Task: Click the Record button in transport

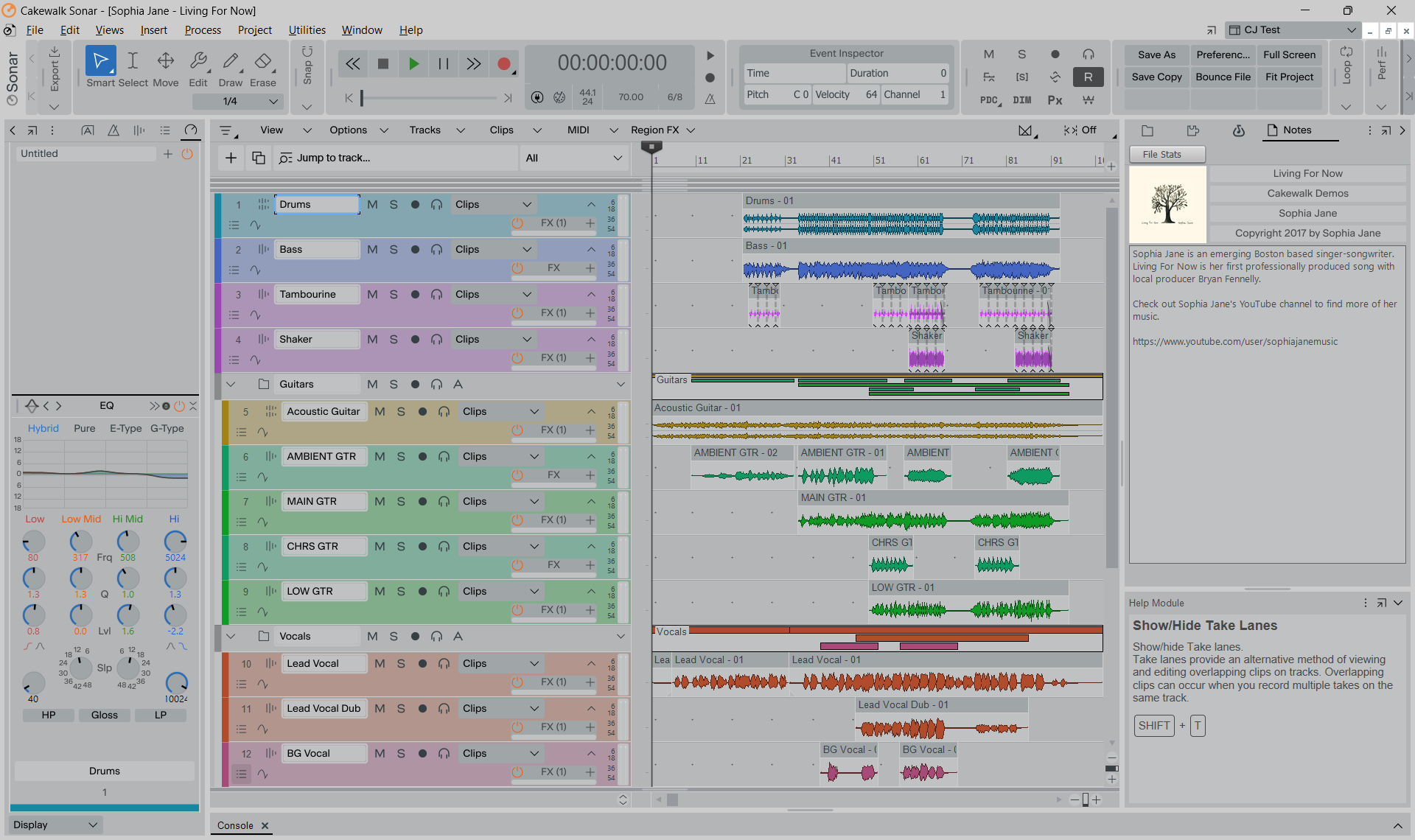Action: click(504, 64)
